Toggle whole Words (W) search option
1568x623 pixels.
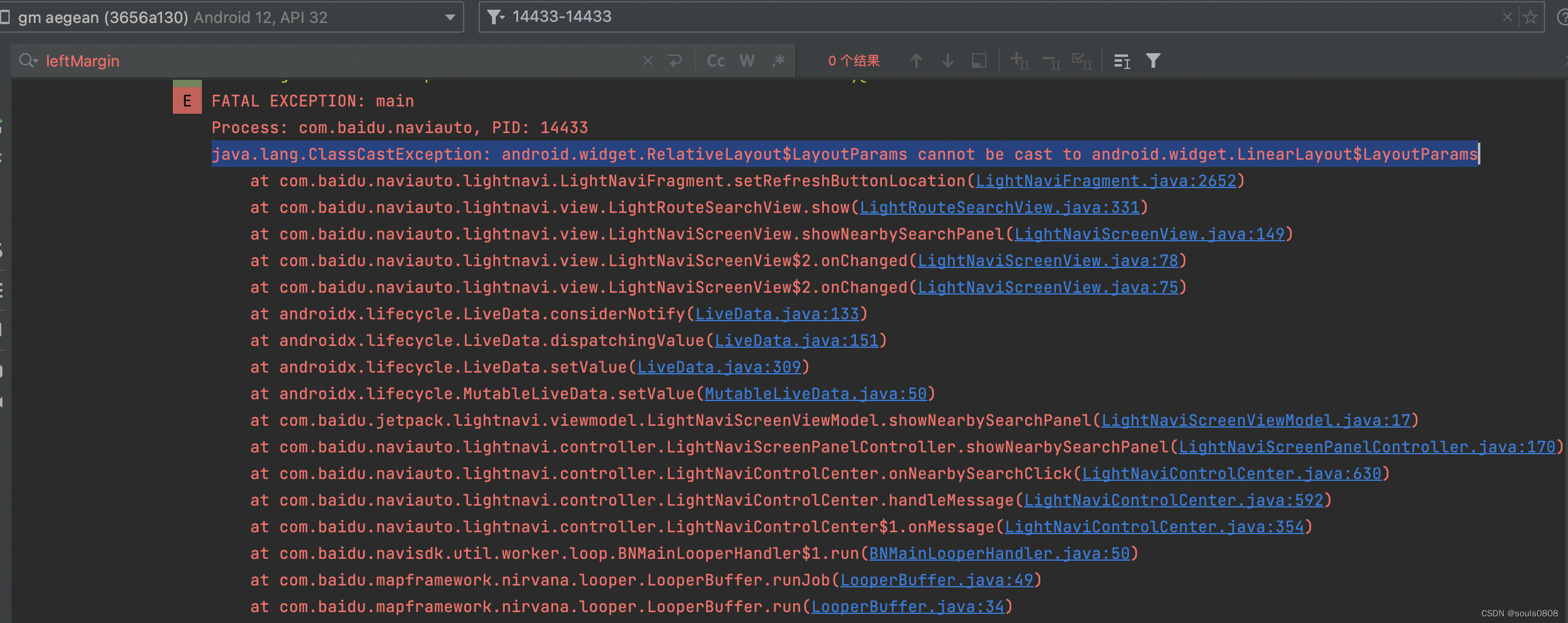[747, 61]
